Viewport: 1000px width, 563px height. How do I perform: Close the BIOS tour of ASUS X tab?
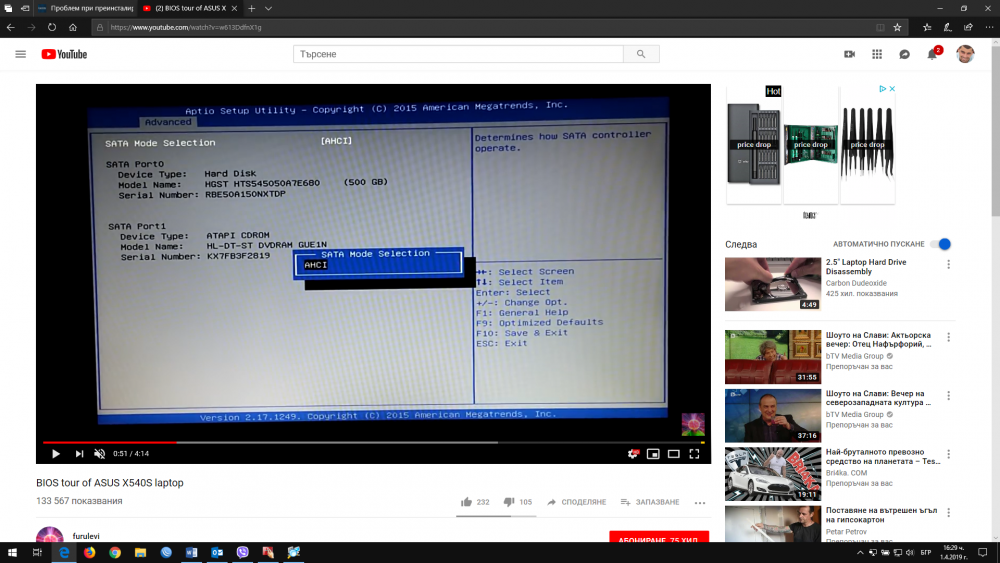point(234,8)
